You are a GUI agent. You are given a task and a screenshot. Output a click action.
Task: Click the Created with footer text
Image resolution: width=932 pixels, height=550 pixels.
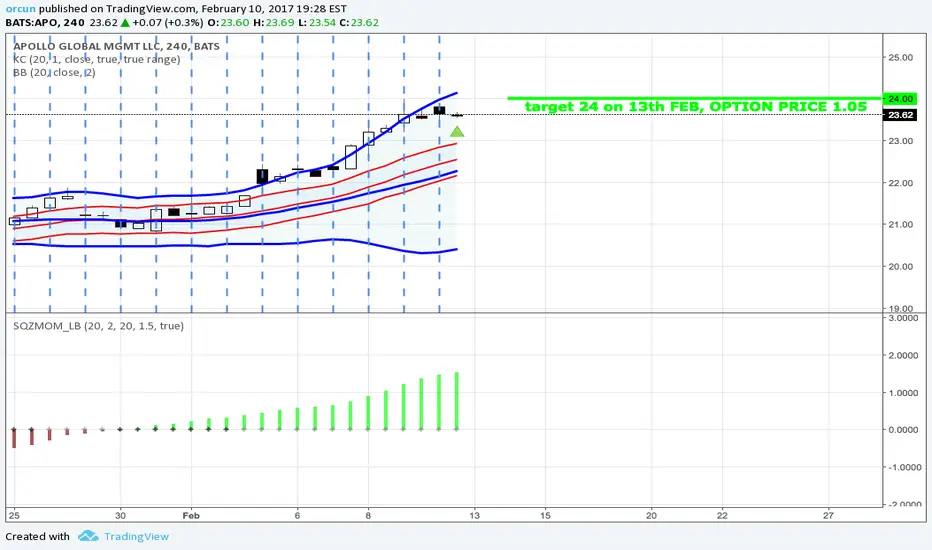point(37,536)
